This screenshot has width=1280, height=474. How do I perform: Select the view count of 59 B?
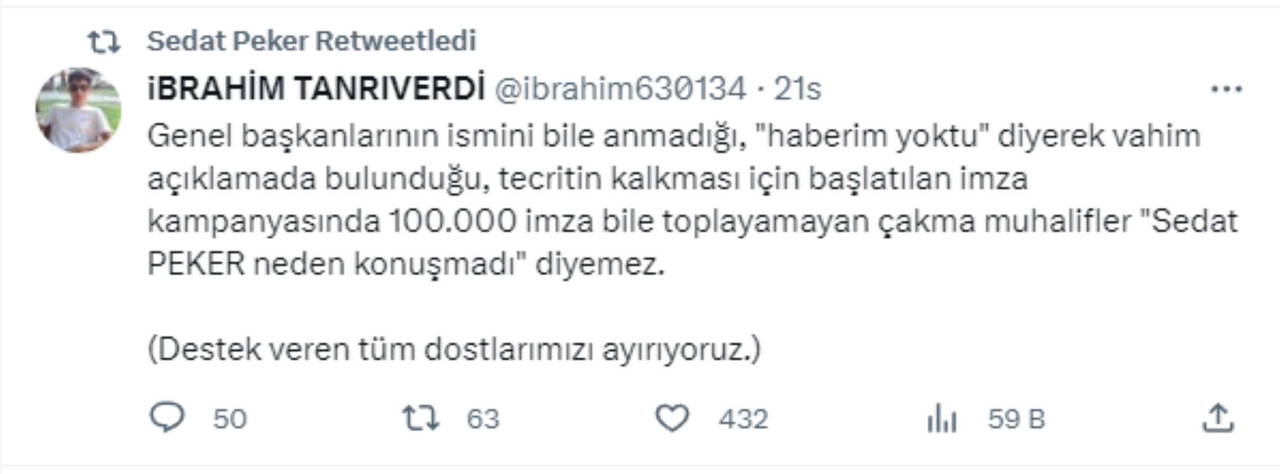(x=1017, y=419)
